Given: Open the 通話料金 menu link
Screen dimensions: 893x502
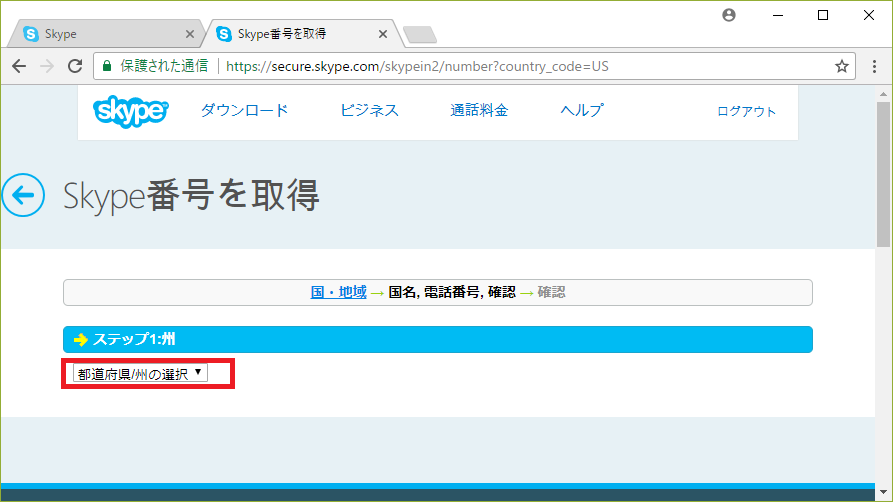Looking at the screenshot, I should click(479, 111).
